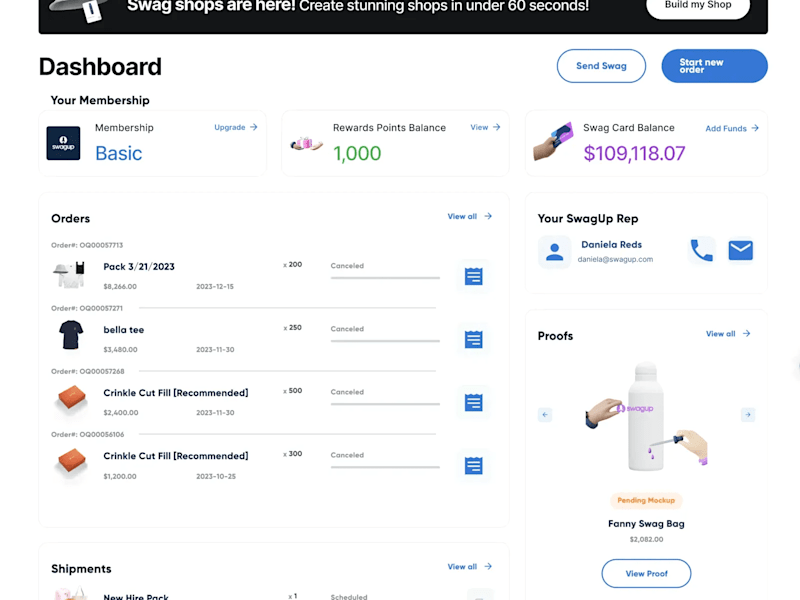The height and width of the screenshot is (600, 800).
Task: Email Daniela Reds via envelope icon
Action: tap(740, 251)
